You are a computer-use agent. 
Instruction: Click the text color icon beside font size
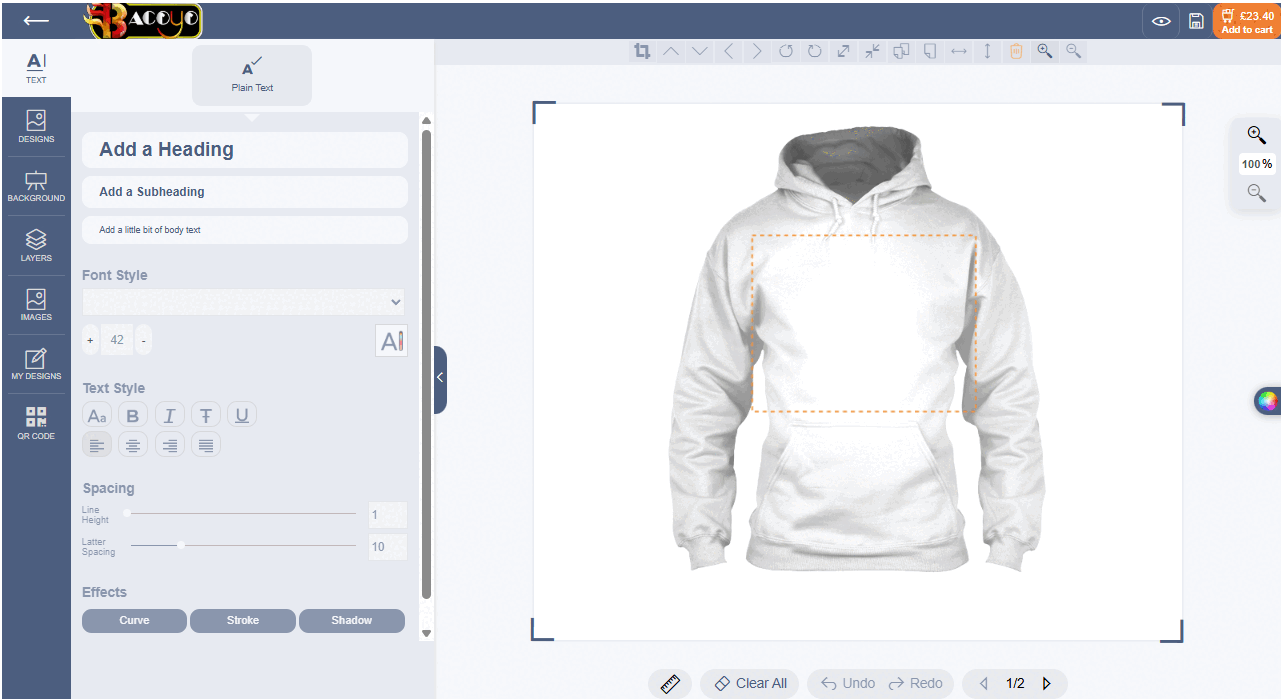pos(391,340)
